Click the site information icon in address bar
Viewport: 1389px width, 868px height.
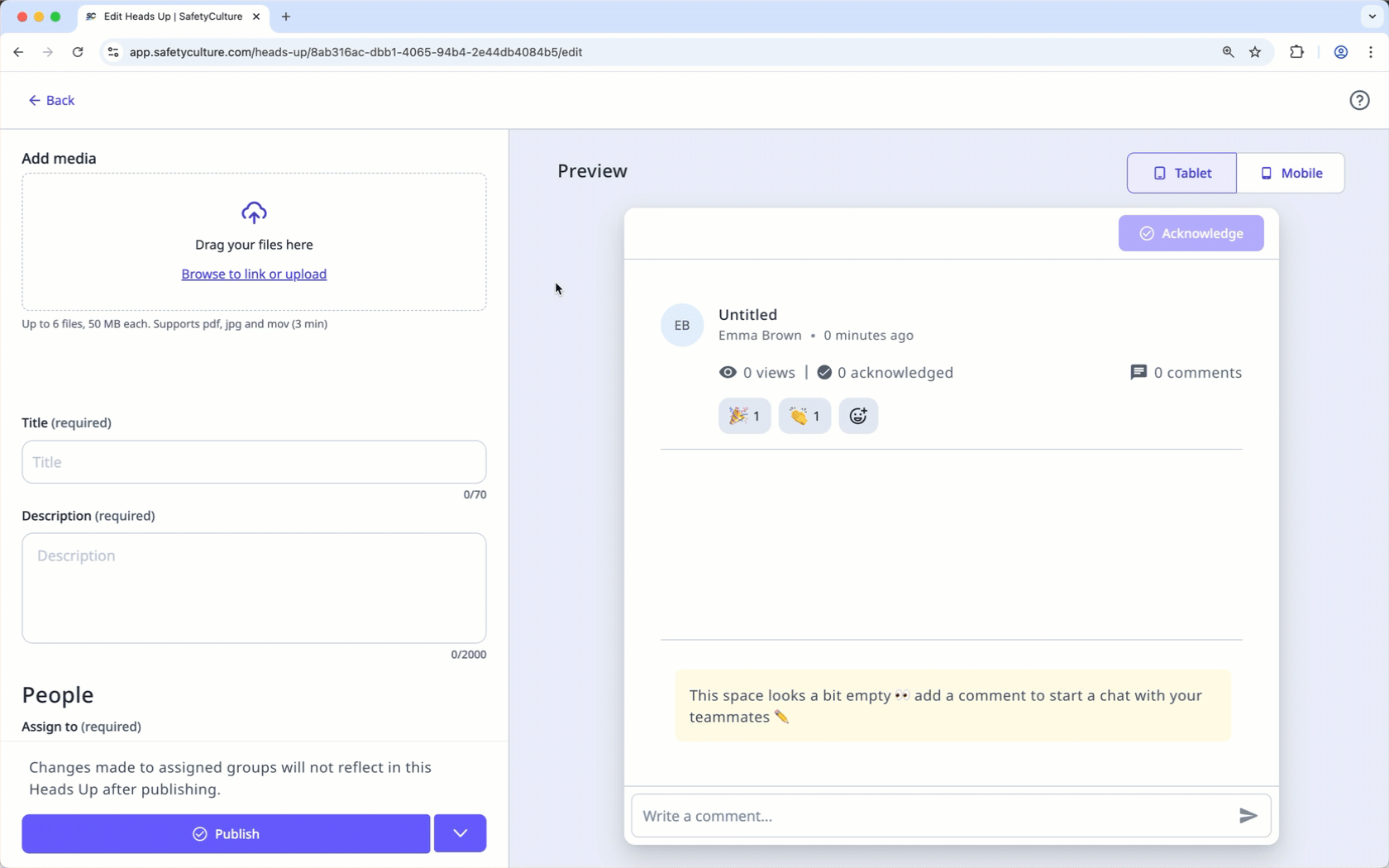[113, 52]
